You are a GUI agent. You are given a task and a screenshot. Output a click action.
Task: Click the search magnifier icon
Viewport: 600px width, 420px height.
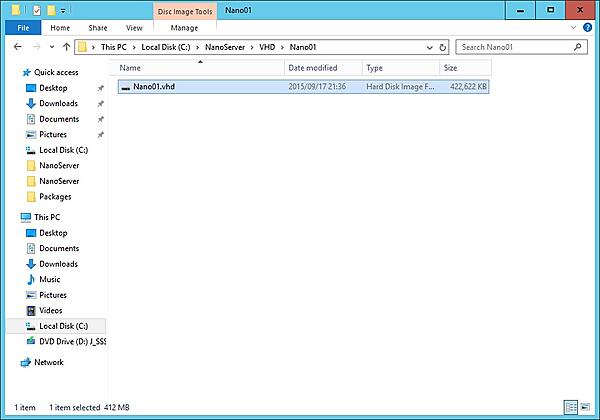point(578,47)
